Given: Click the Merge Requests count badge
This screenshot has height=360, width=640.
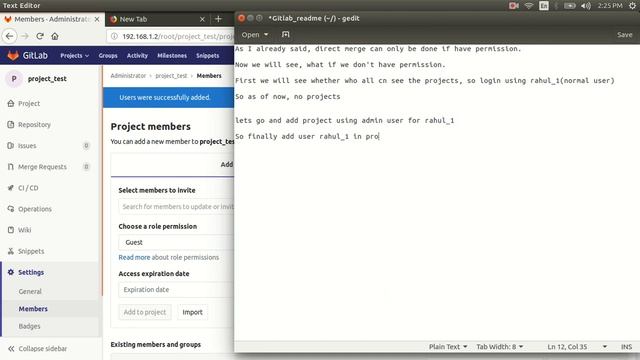Looking at the screenshot, I should click(86, 167).
